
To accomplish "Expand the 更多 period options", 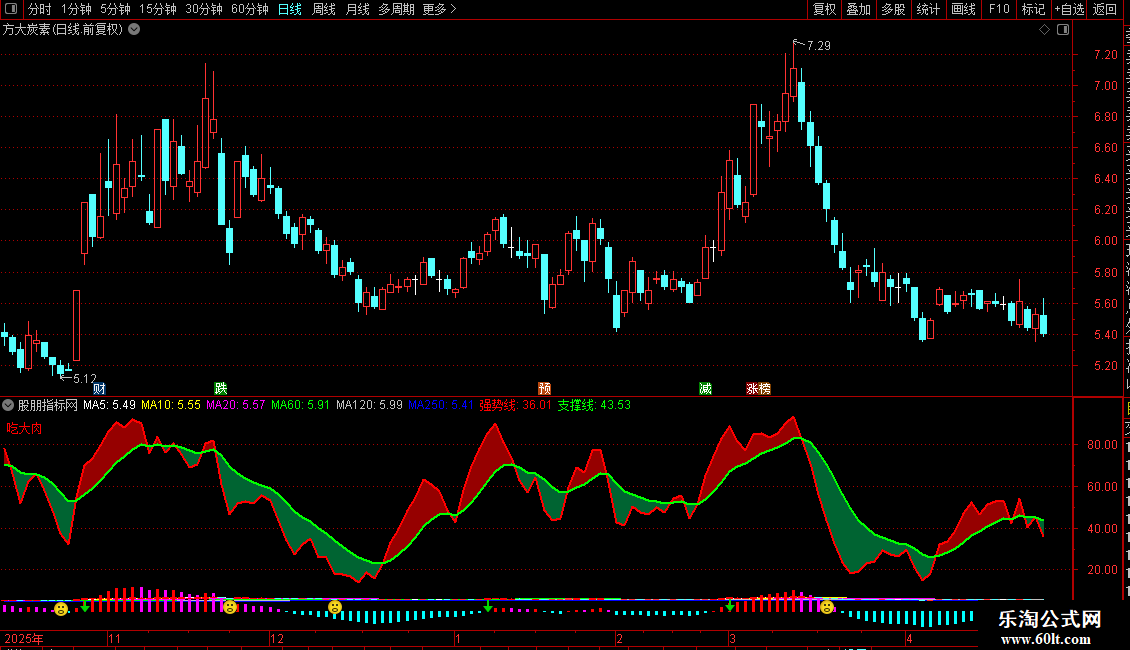I will click(x=440, y=9).
